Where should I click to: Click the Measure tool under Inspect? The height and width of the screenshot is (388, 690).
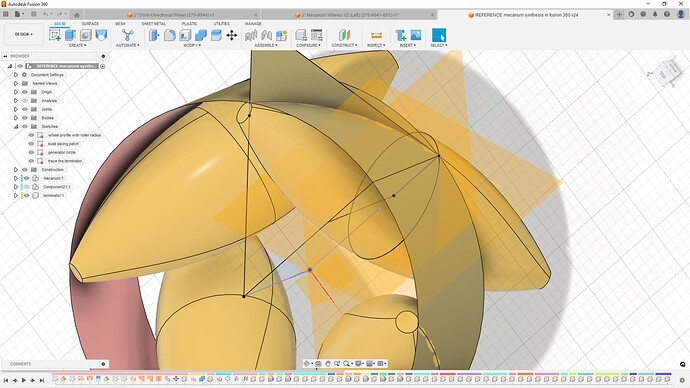click(x=376, y=35)
